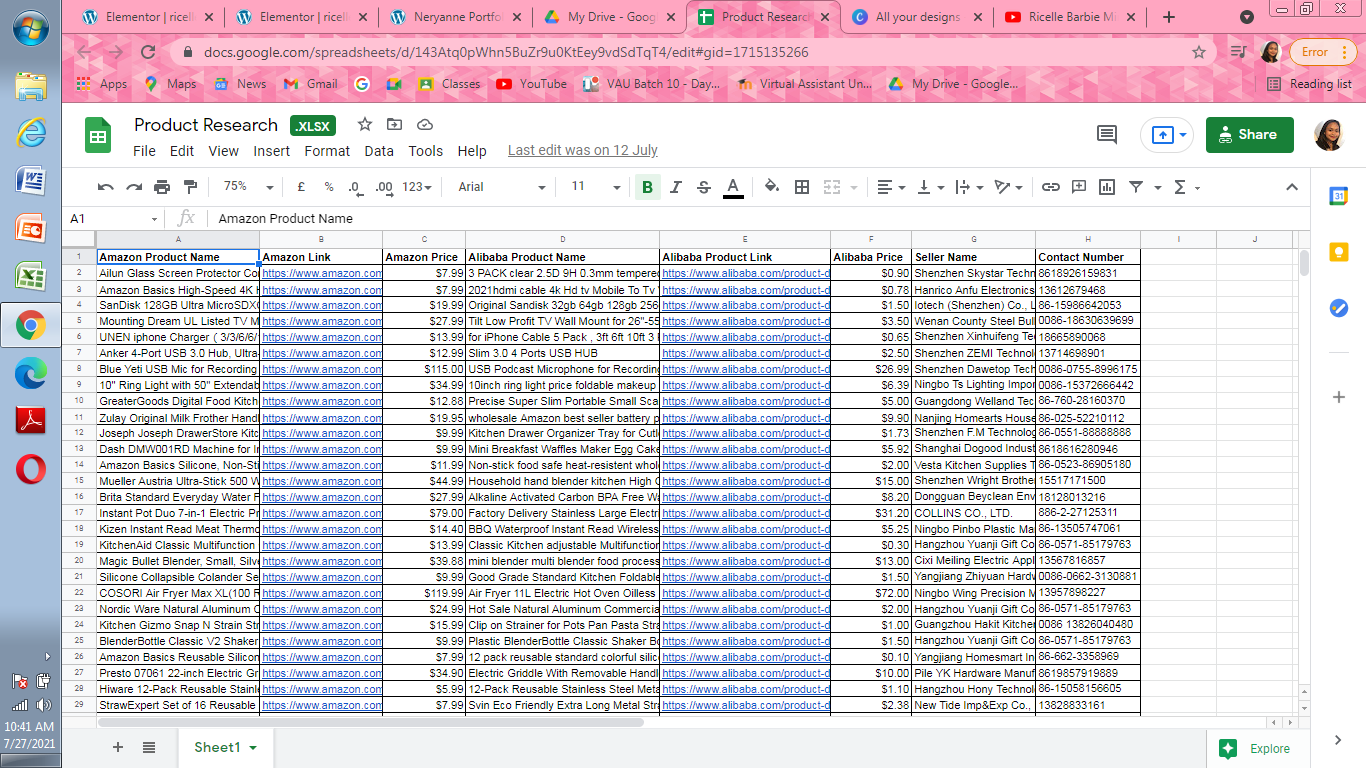This screenshot has height=768, width=1366.
Task: Open the File menu
Action: 145,151
